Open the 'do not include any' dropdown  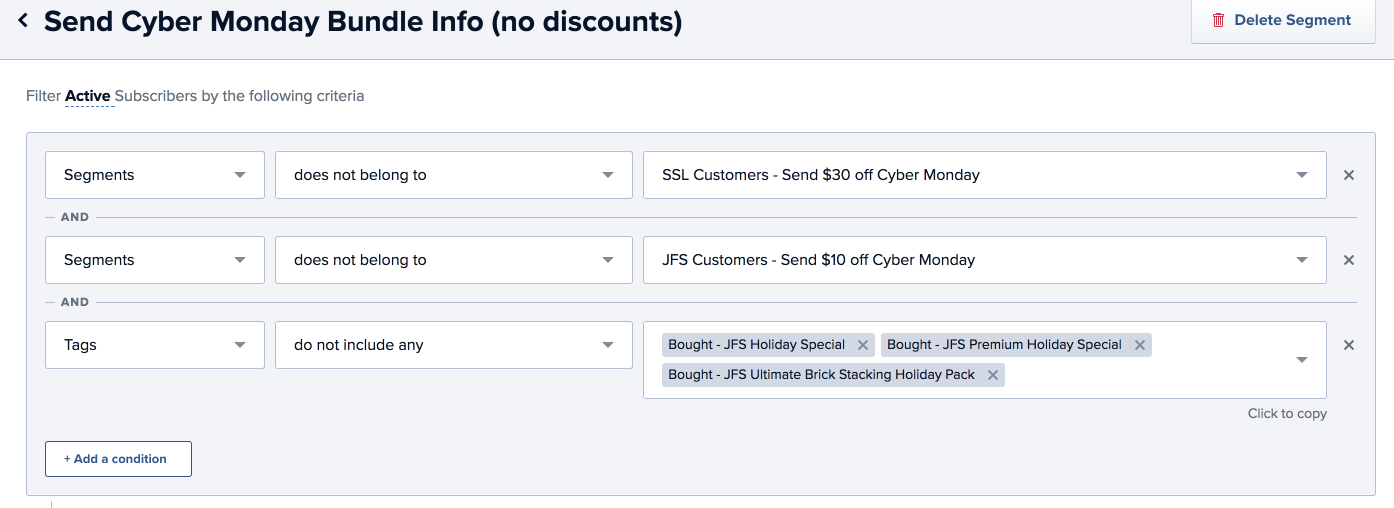coord(453,345)
